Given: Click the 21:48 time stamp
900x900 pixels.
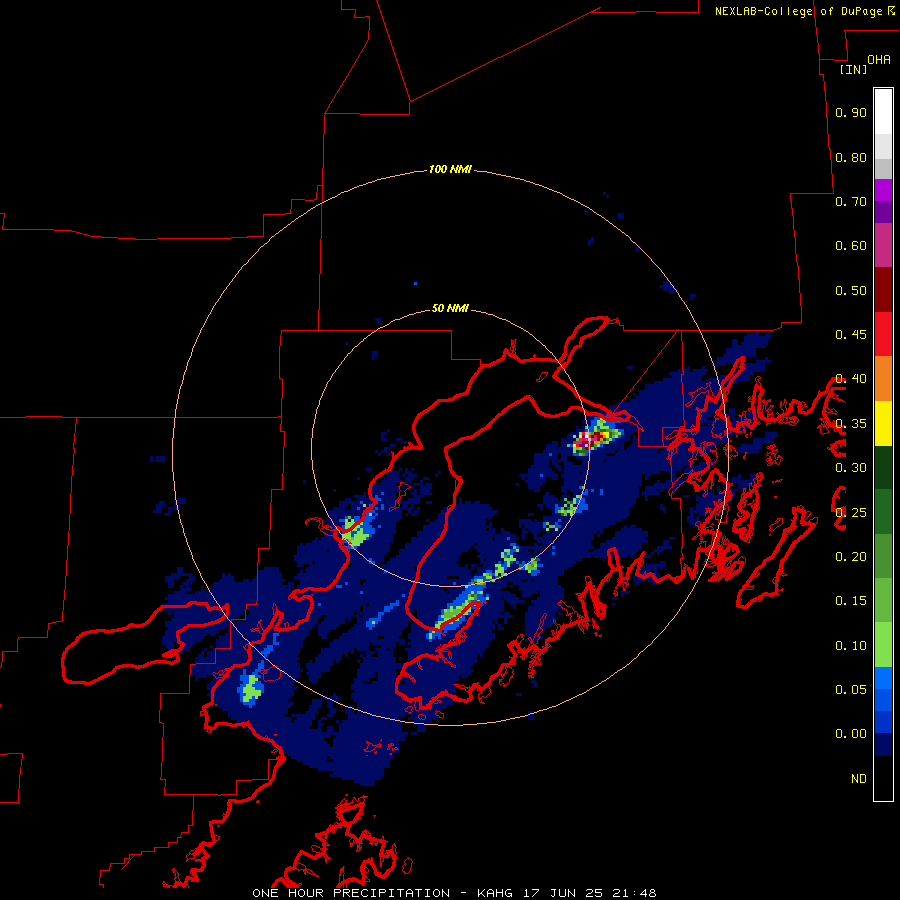Looking at the screenshot, I should pos(632,893).
